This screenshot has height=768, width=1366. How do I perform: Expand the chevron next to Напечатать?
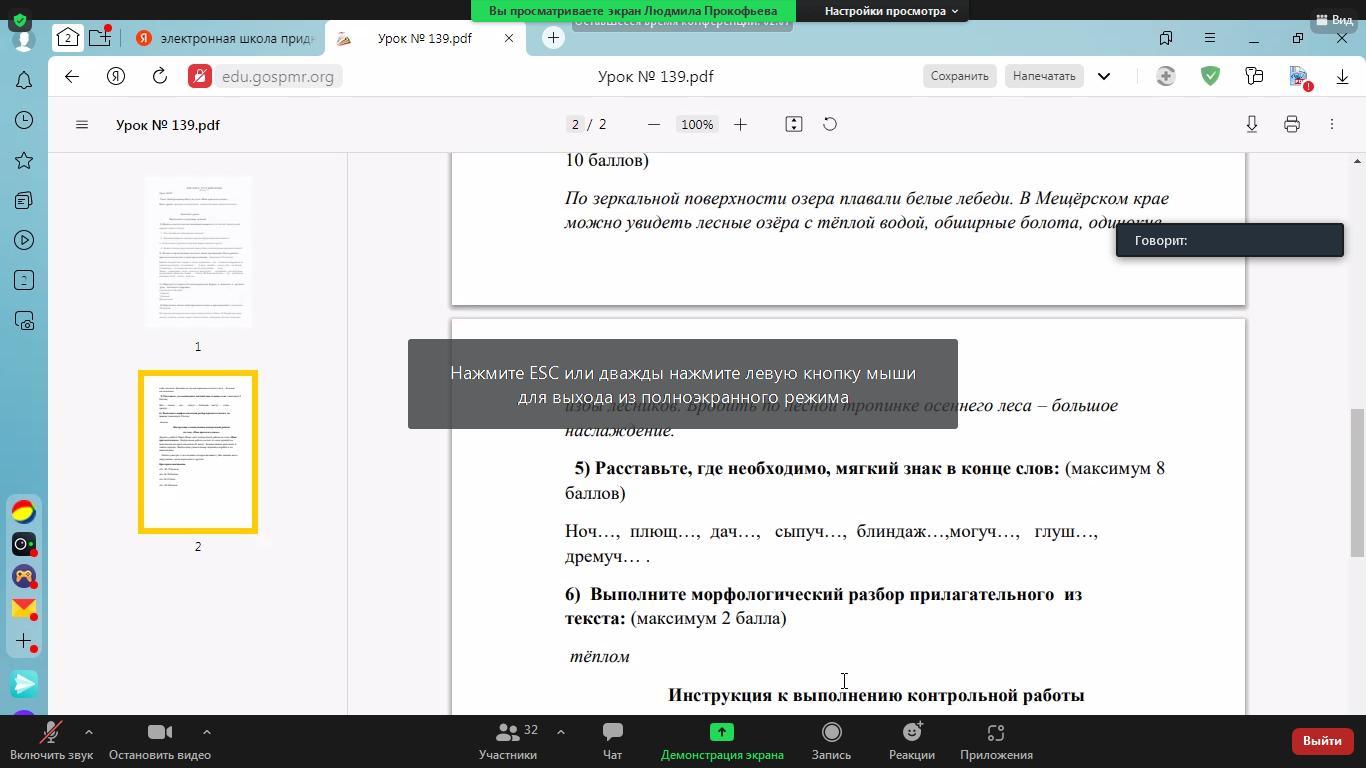pos(1104,76)
